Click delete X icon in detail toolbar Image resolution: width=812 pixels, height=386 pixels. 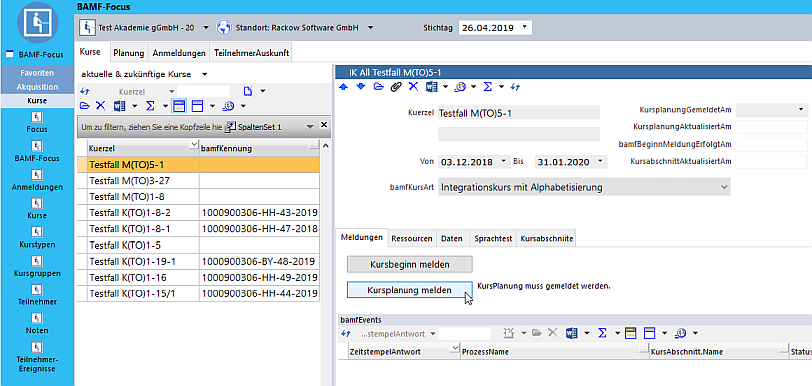tap(413, 87)
